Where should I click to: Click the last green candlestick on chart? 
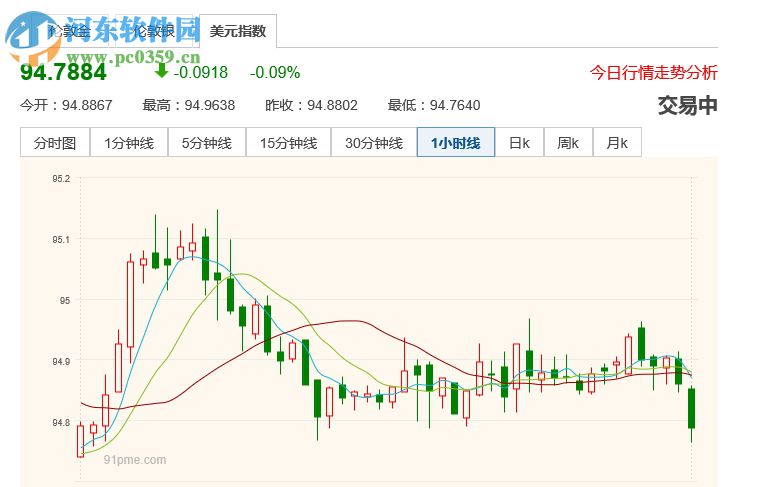click(x=692, y=408)
